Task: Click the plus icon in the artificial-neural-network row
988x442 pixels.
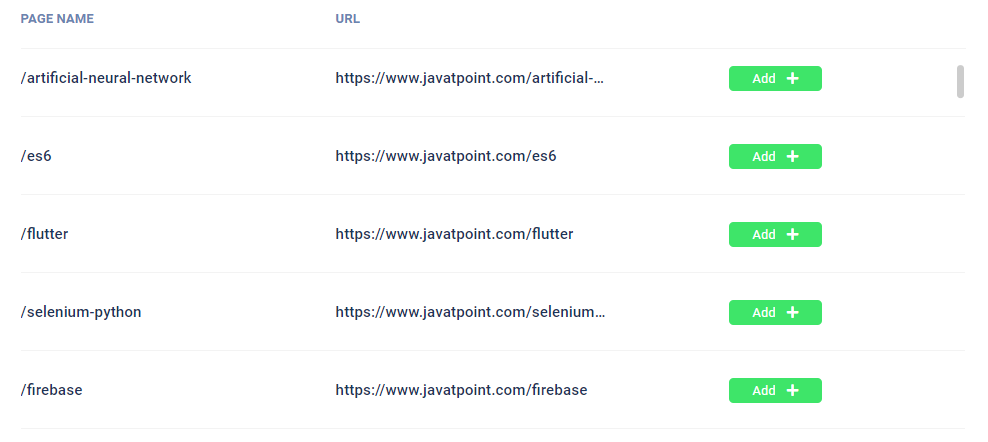Action: pos(793,78)
